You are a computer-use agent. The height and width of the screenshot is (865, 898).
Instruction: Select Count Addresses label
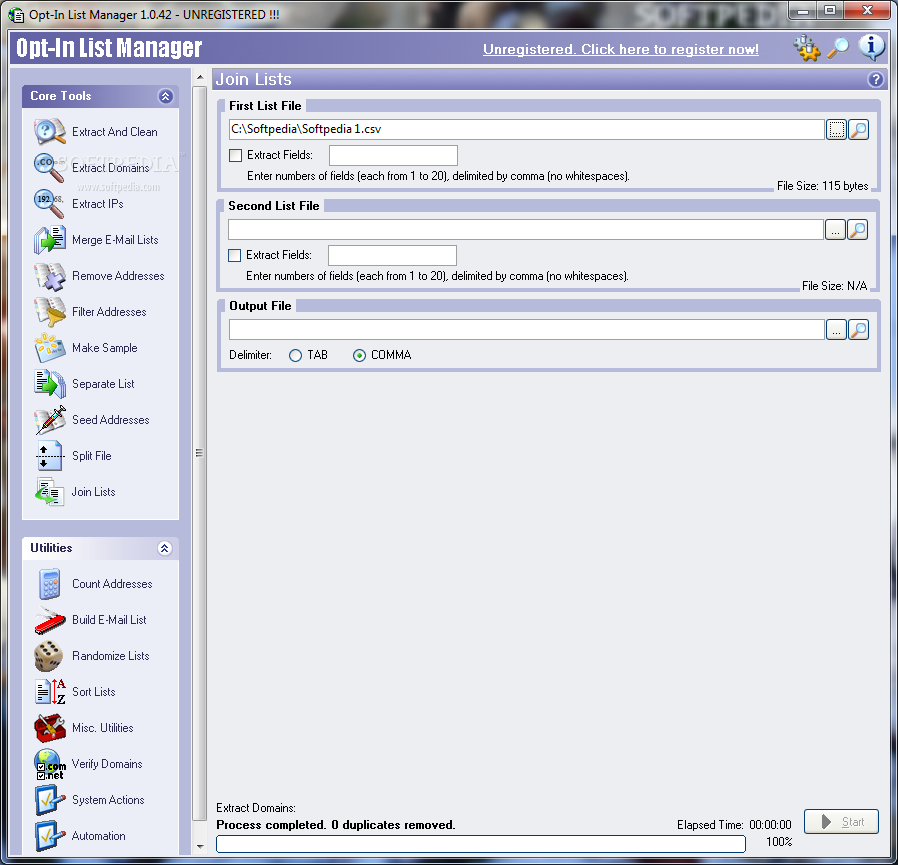112,584
